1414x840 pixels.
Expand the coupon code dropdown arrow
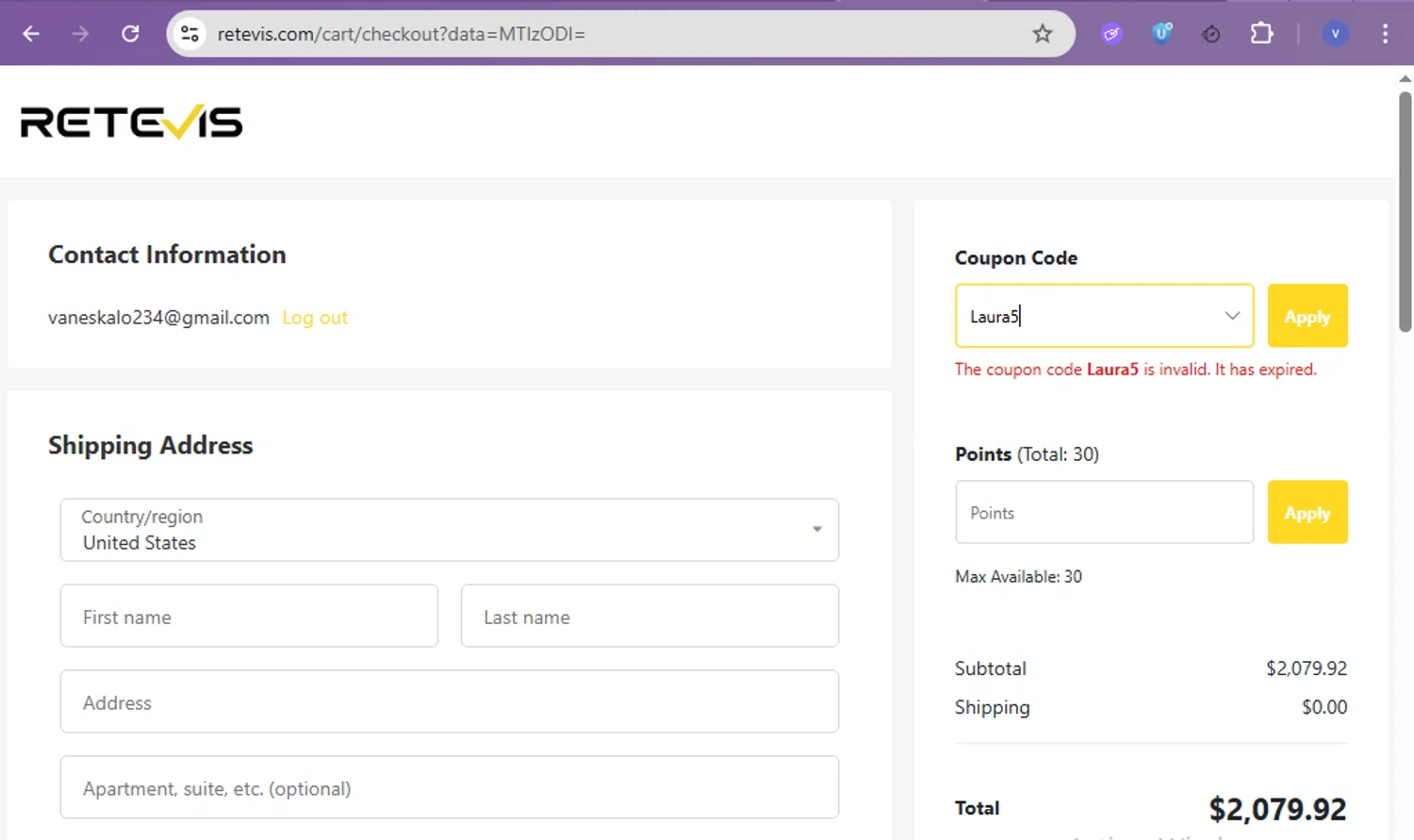coord(1231,316)
